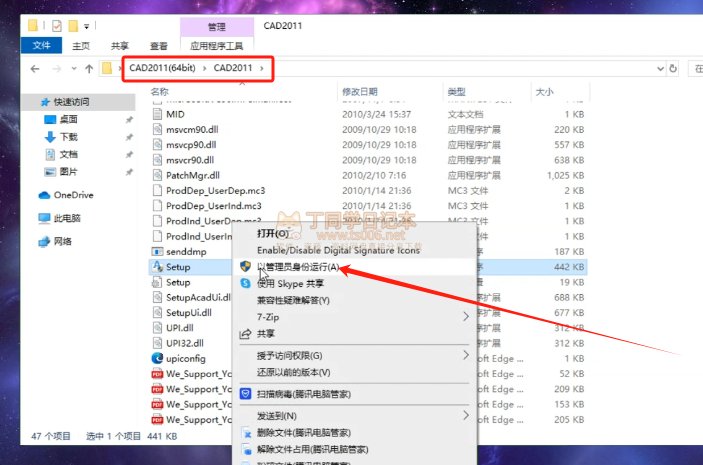The width and height of the screenshot is (703, 465).
Task: Choose the 解除文件占用 (腾讯电脑管家) entry
Action: click(312, 449)
